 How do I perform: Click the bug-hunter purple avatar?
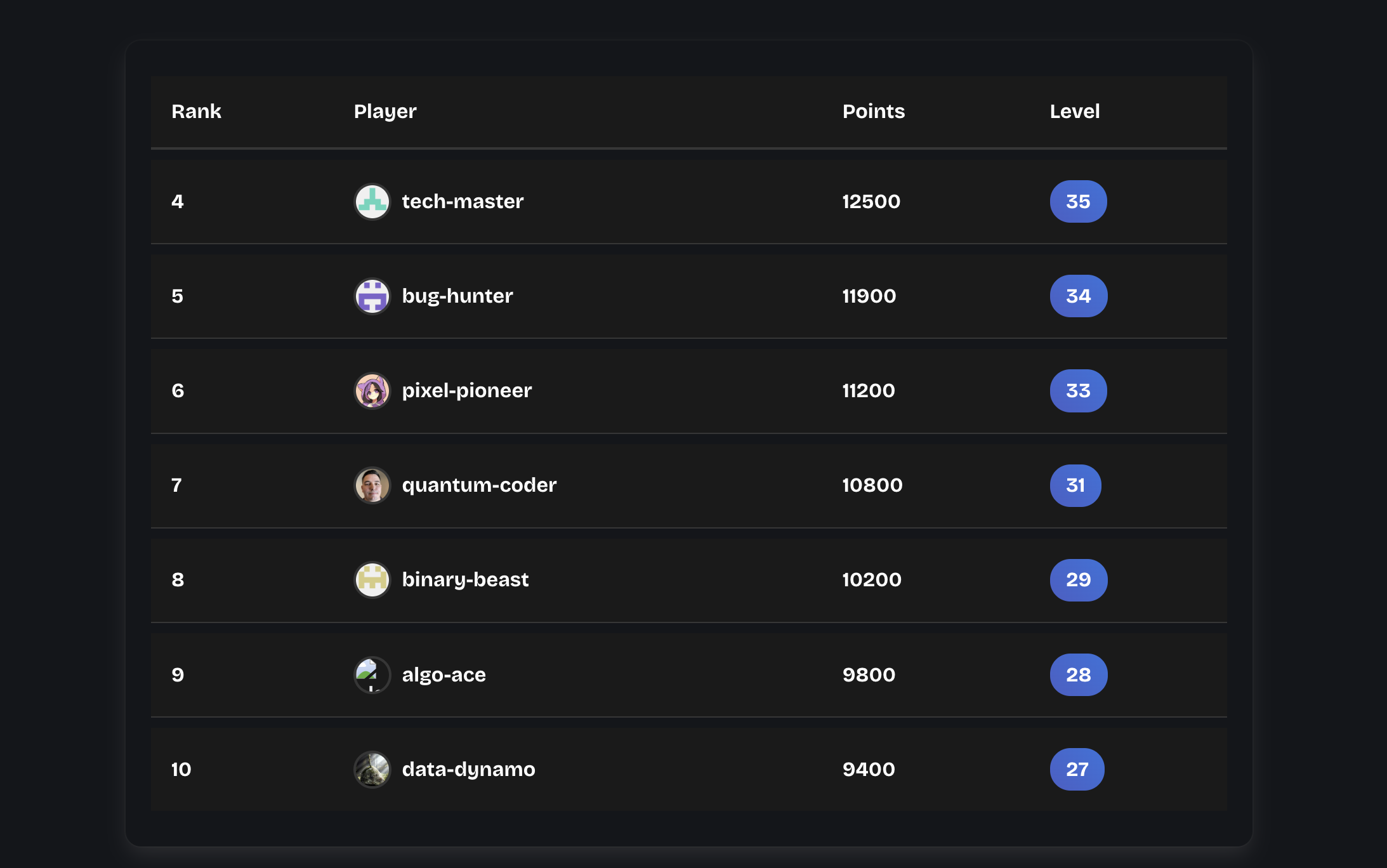click(372, 296)
